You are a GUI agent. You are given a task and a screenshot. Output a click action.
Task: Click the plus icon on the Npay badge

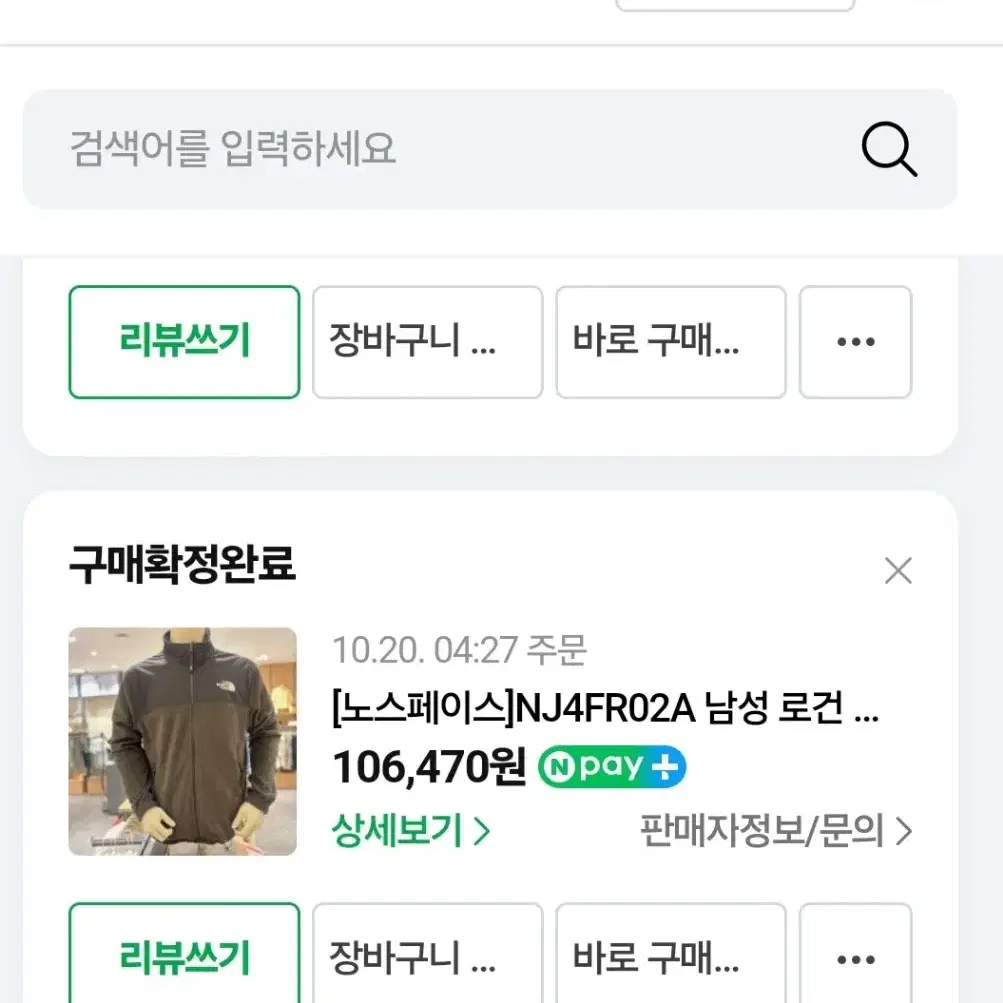coord(666,766)
